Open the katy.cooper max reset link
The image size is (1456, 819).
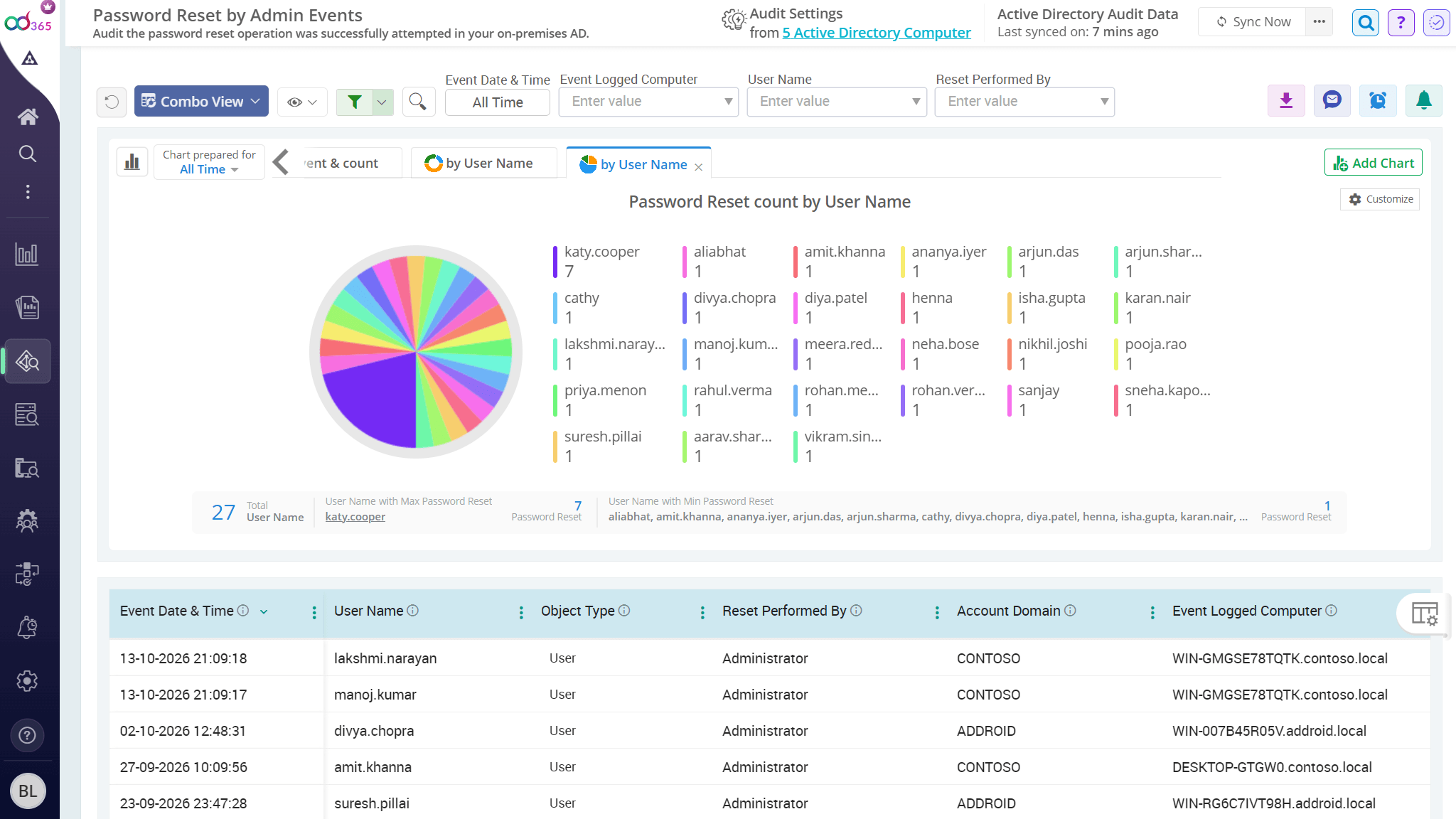pos(355,517)
